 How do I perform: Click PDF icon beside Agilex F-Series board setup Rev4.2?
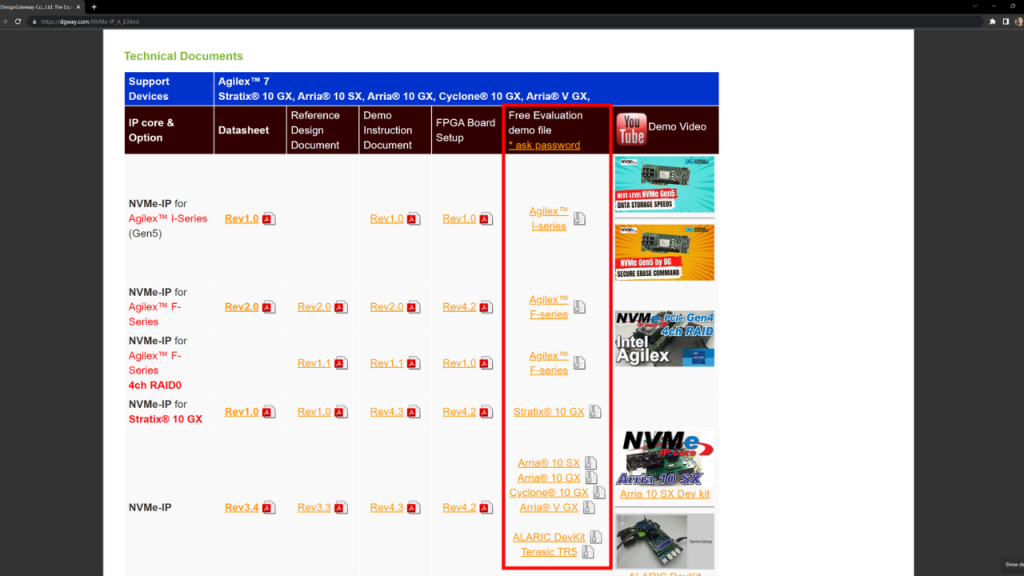[486, 307]
